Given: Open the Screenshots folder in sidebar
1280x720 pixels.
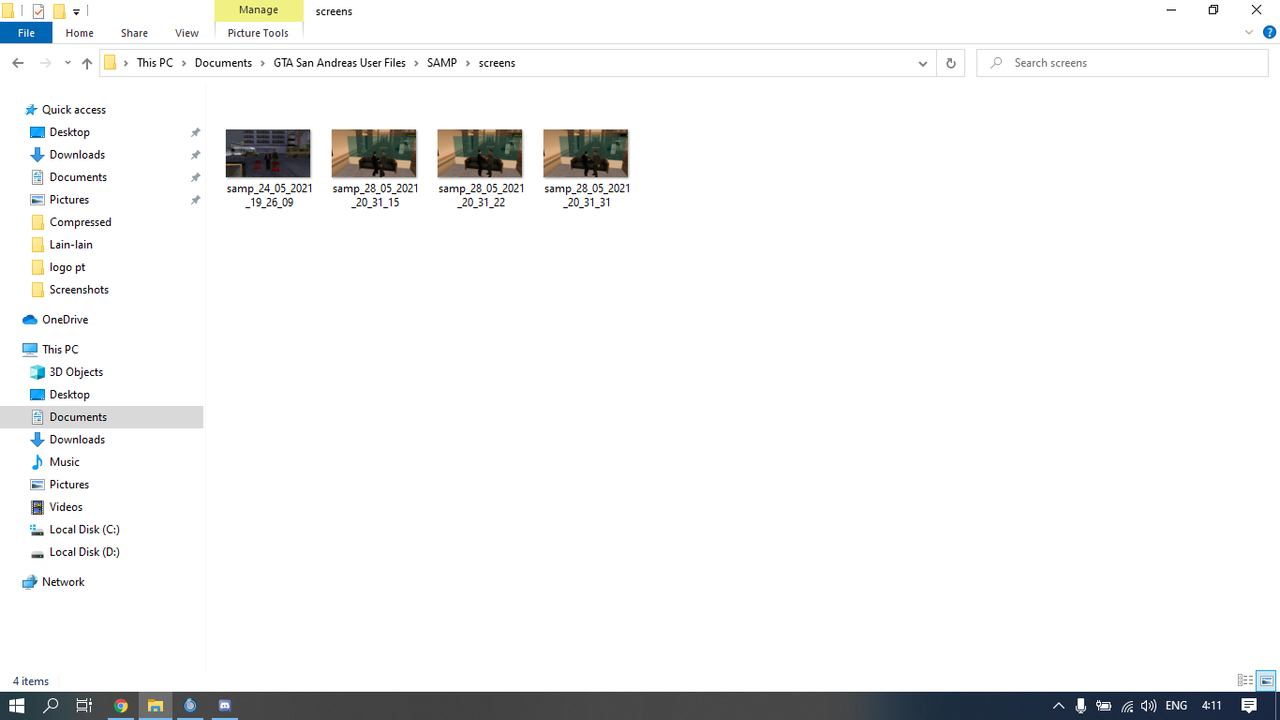Looking at the screenshot, I should [78, 290].
